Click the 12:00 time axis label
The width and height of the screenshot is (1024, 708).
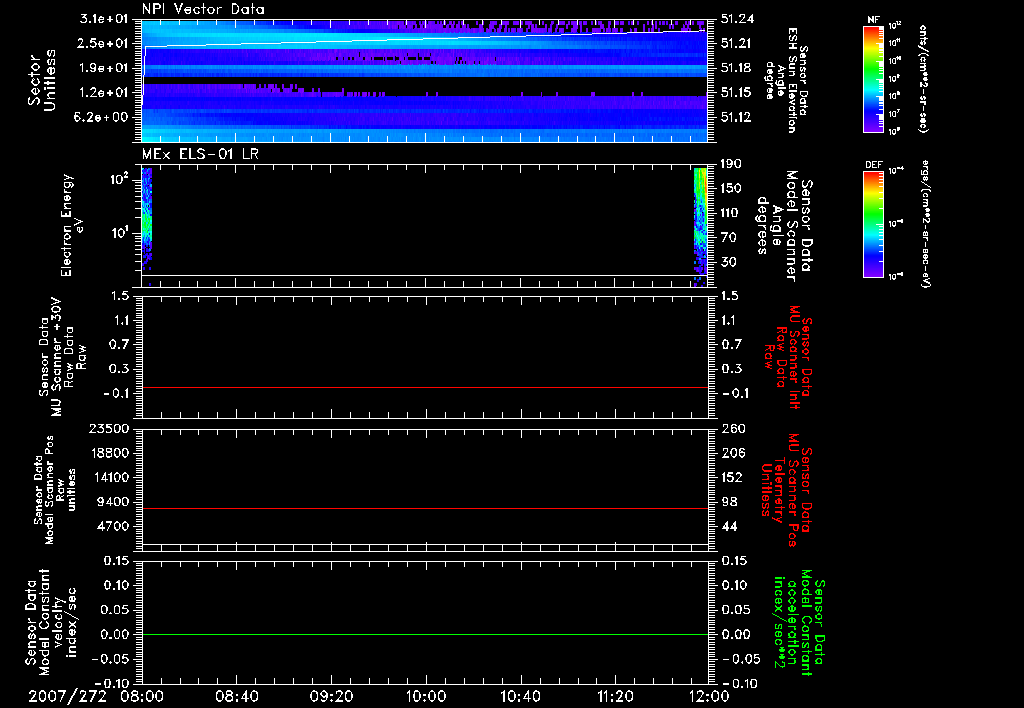709,696
